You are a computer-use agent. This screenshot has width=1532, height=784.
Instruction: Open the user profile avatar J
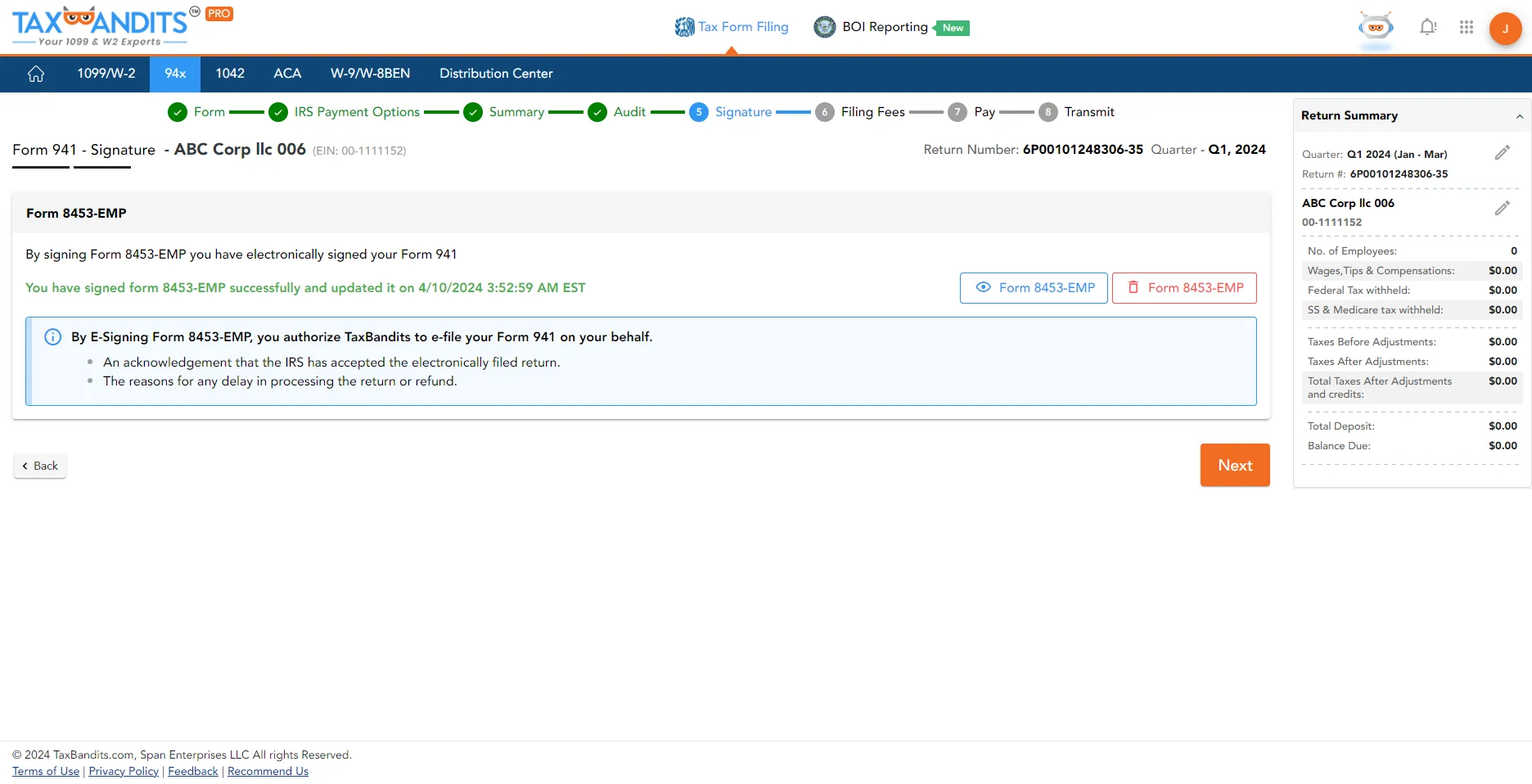1504,29
